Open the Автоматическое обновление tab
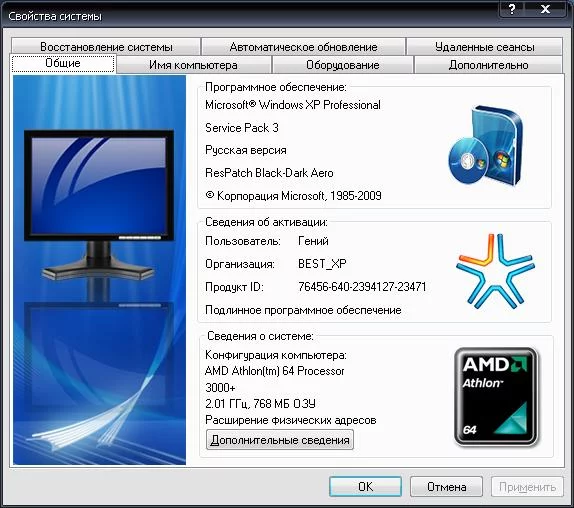Image resolution: width=574 pixels, height=508 pixels. coord(303,46)
